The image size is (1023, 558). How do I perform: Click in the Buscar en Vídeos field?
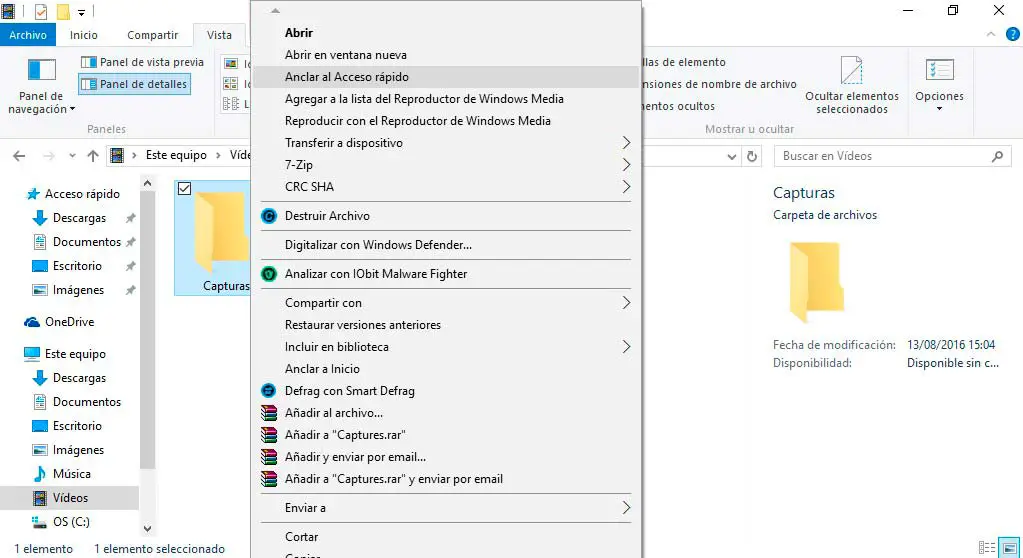click(893, 156)
